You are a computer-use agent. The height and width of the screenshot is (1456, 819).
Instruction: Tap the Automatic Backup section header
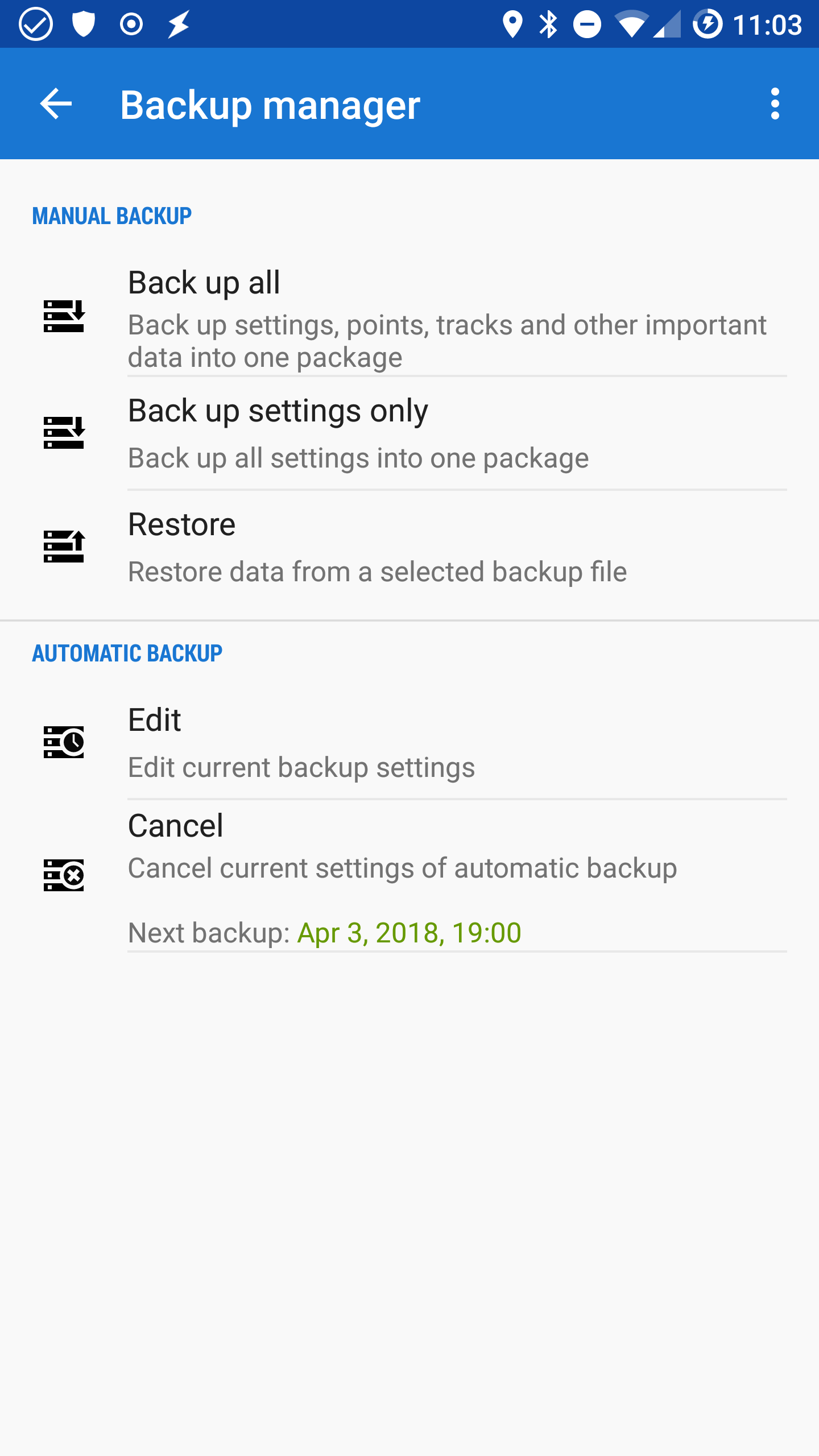[x=127, y=653]
